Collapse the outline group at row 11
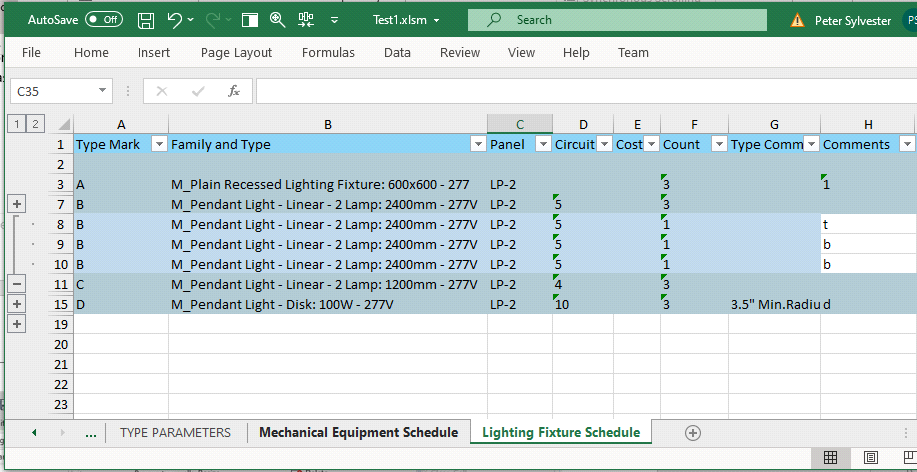Screen dimensions: 917x472 click(x=17, y=284)
